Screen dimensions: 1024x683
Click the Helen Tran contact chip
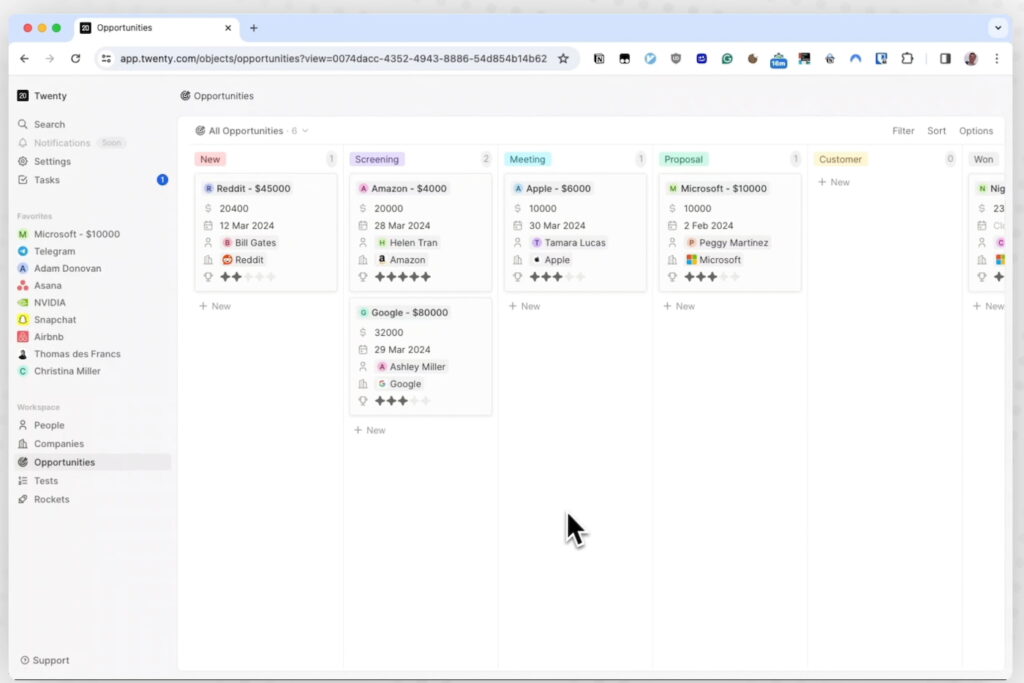[x=408, y=243]
